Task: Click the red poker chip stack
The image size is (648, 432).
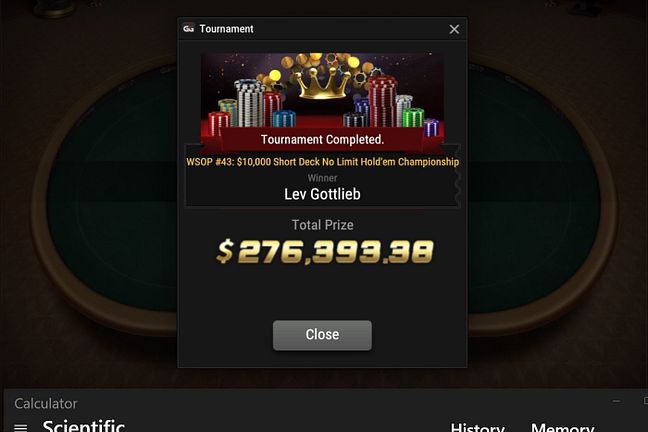Action: click(382, 101)
